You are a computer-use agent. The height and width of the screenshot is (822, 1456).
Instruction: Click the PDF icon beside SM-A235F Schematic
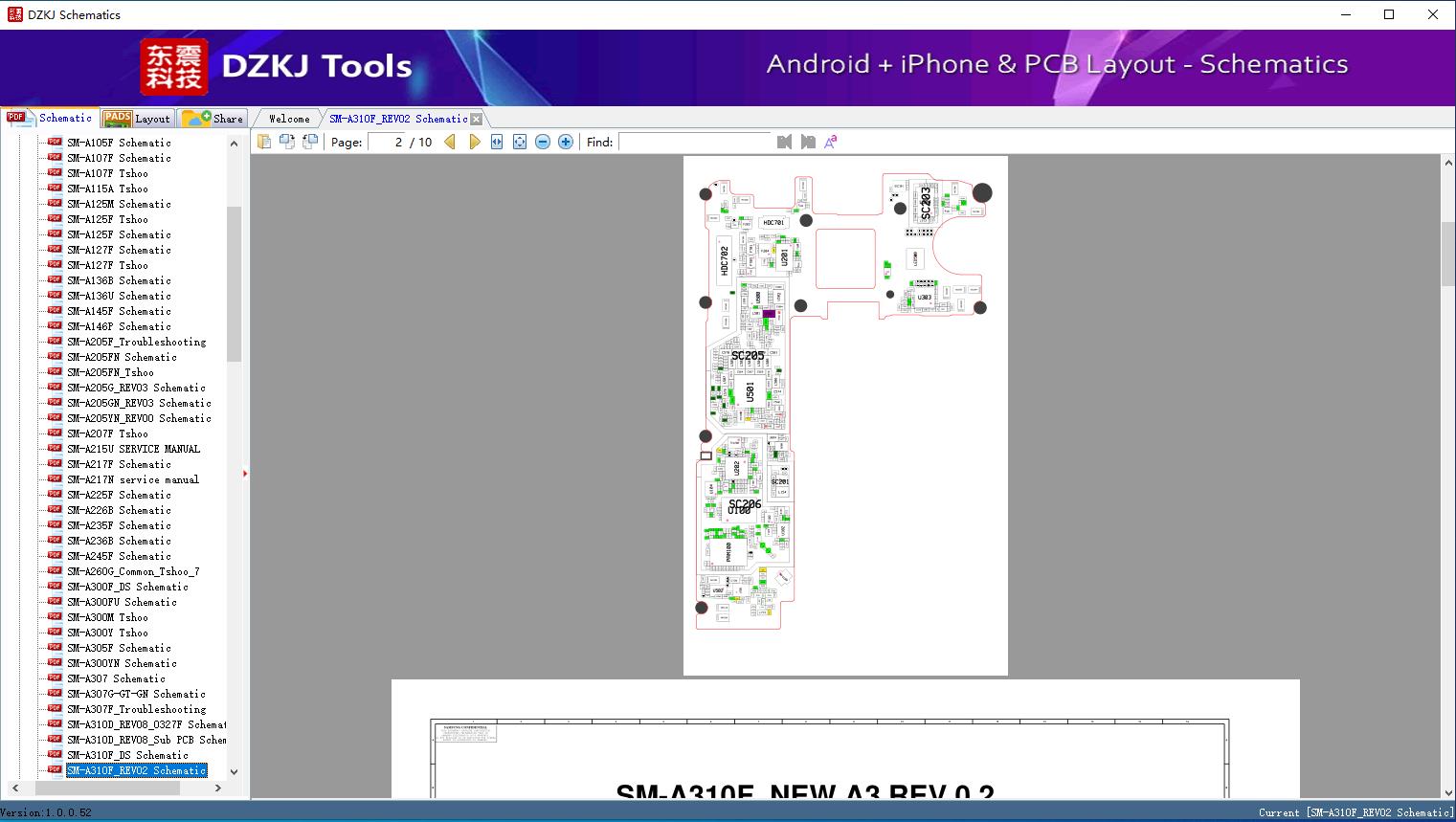[x=55, y=524]
